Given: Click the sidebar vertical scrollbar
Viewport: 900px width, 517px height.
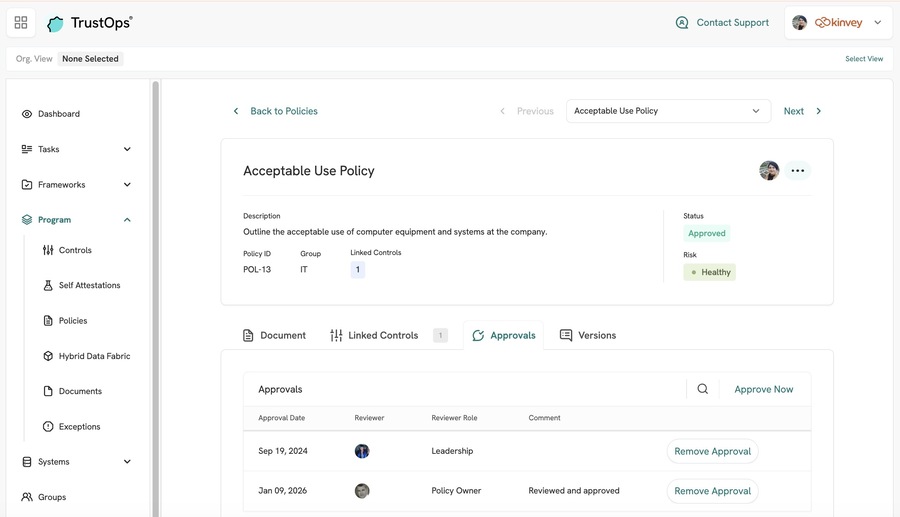Looking at the screenshot, I should 156,298.
